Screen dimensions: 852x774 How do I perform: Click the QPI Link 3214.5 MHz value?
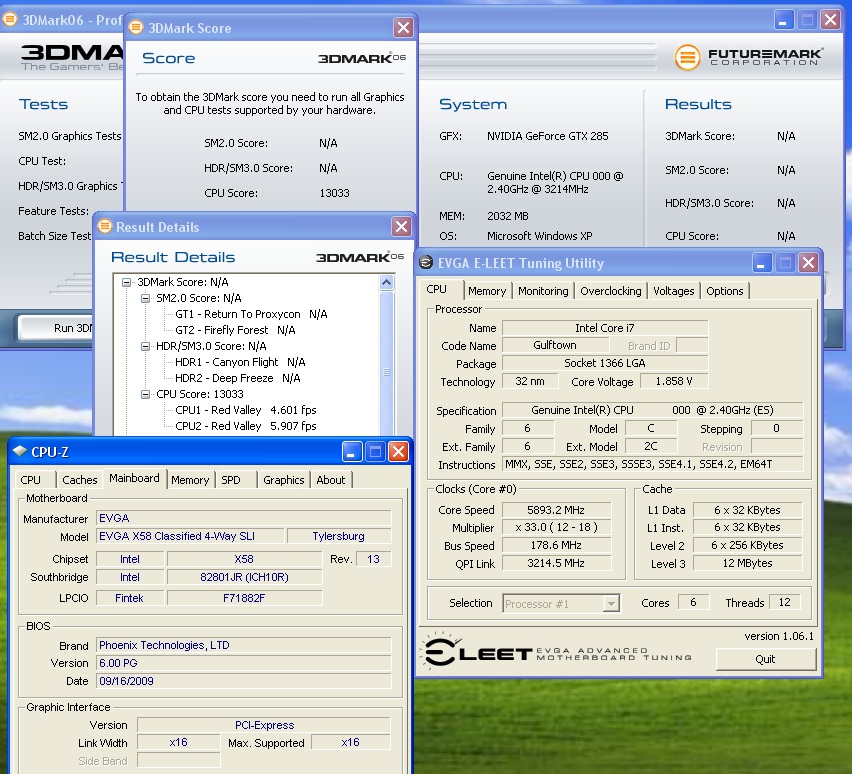[556, 563]
